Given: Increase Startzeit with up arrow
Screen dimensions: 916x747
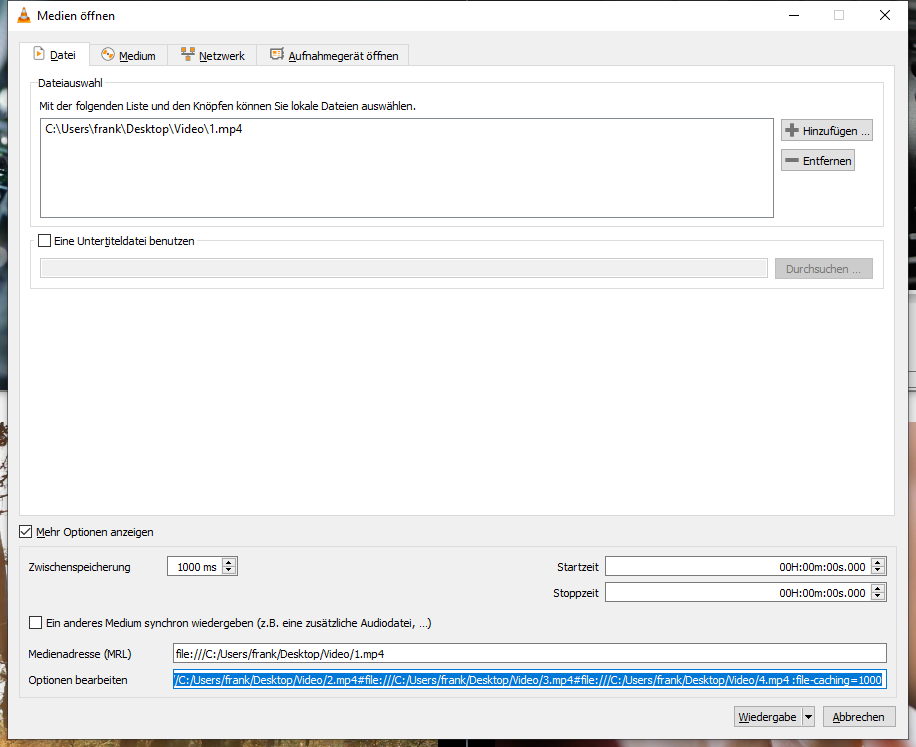Looking at the screenshot, I should [878, 563].
